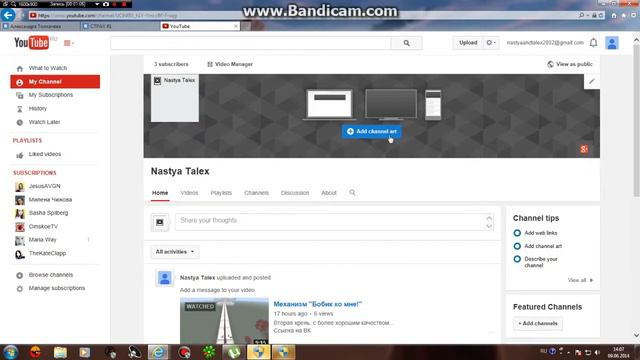Select Describe your channel tip circle
Screen dimensions: 640x360
pyautogui.click(x=517, y=259)
